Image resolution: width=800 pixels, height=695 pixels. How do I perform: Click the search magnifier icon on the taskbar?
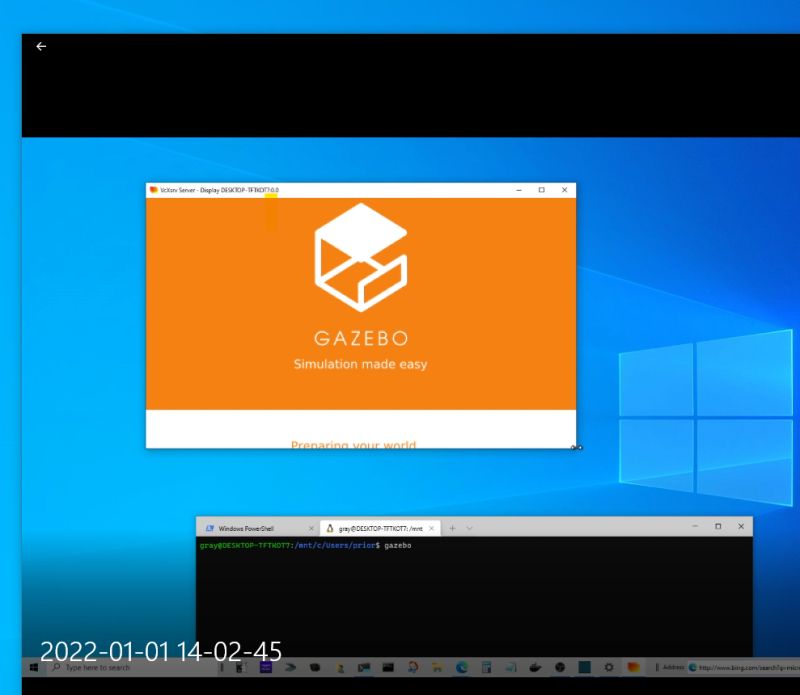click(x=55, y=667)
